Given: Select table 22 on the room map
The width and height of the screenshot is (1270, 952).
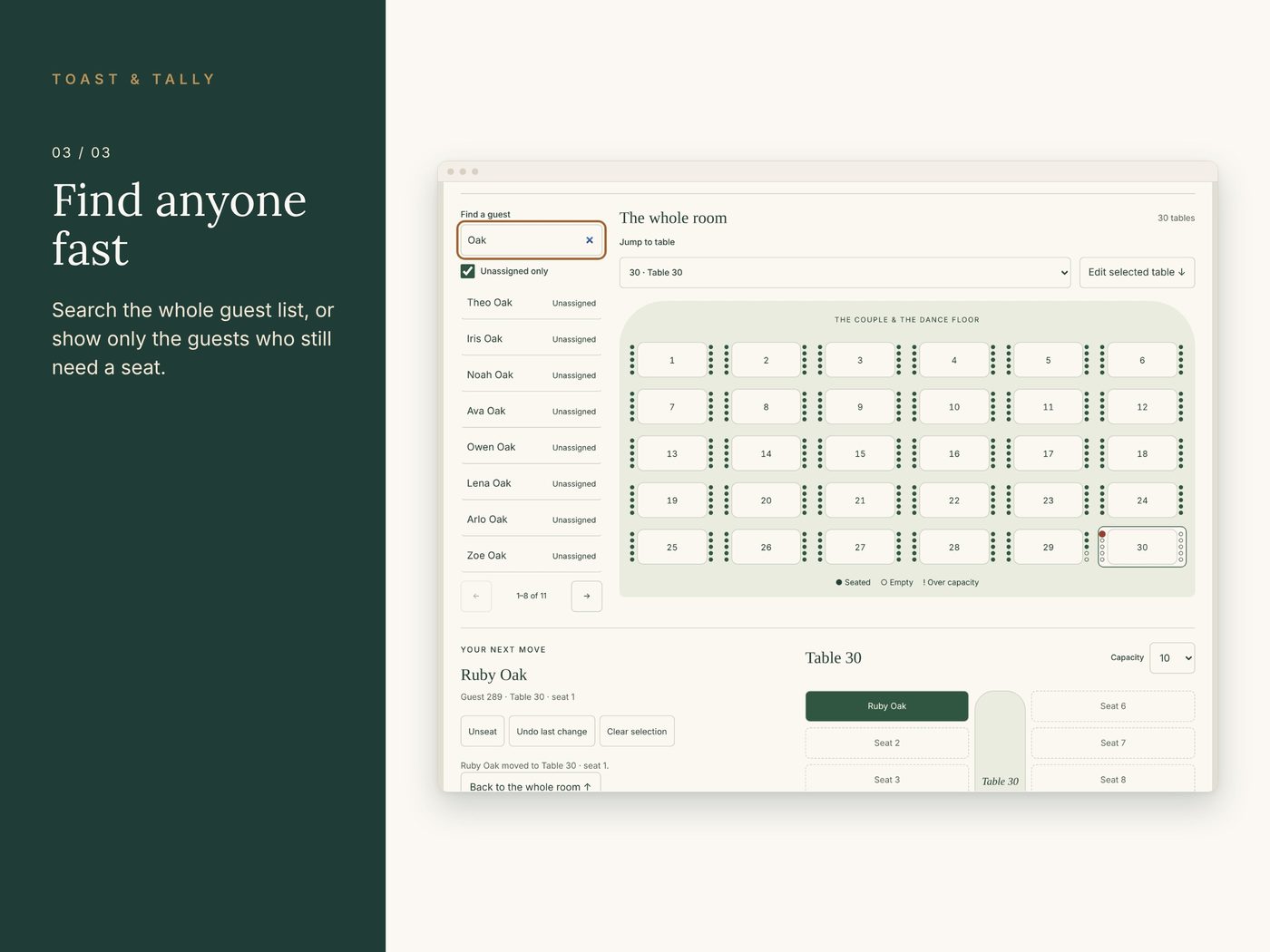Looking at the screenshot, I should (954, 500).
